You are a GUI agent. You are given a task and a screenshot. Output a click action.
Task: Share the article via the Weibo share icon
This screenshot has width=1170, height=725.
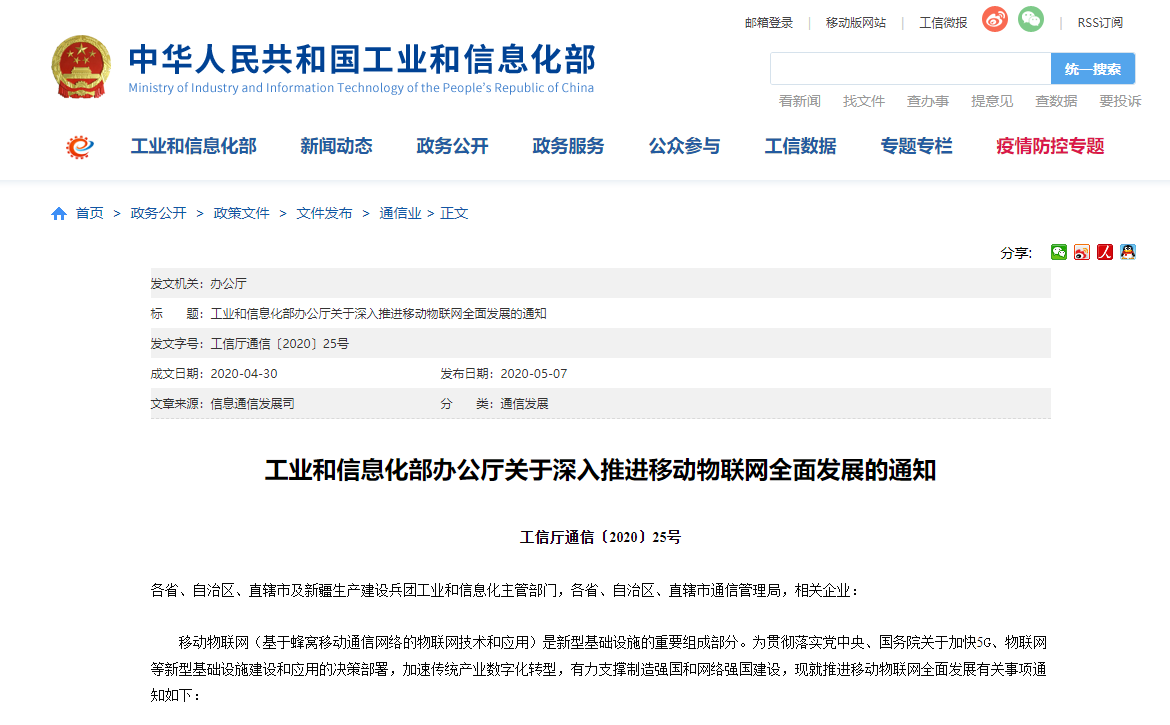1082,252
